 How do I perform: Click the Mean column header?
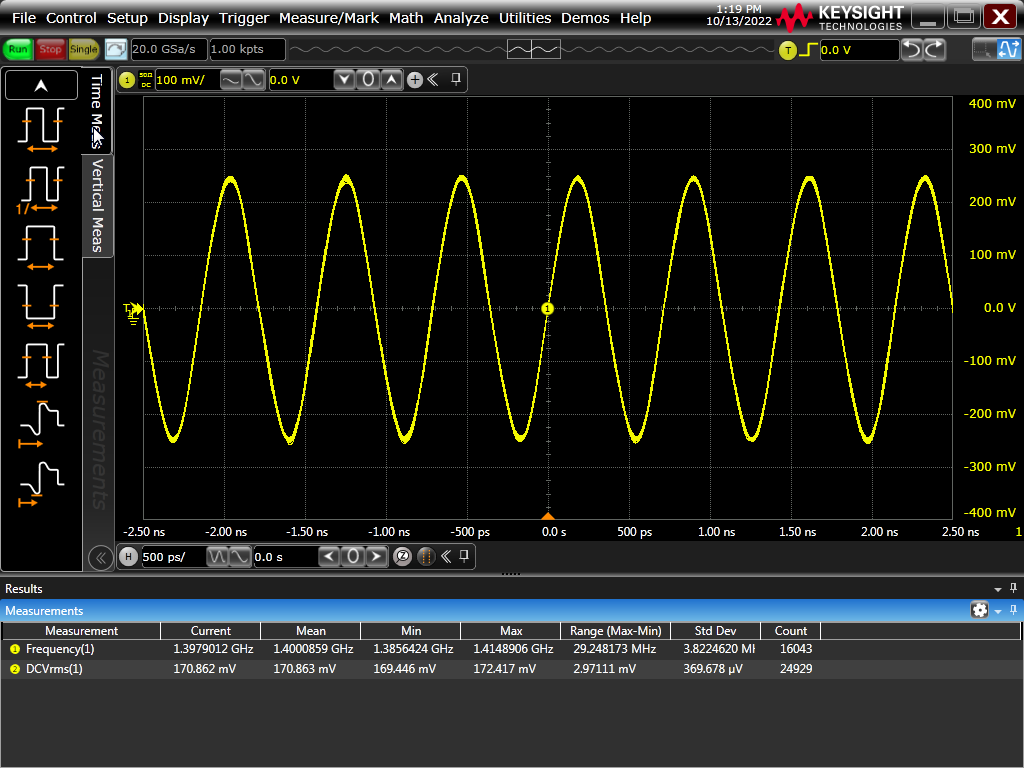click(310, 631)
